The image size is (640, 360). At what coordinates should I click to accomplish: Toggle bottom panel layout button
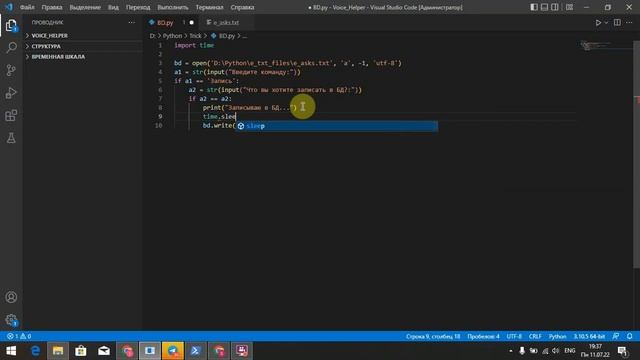point(544,7)
